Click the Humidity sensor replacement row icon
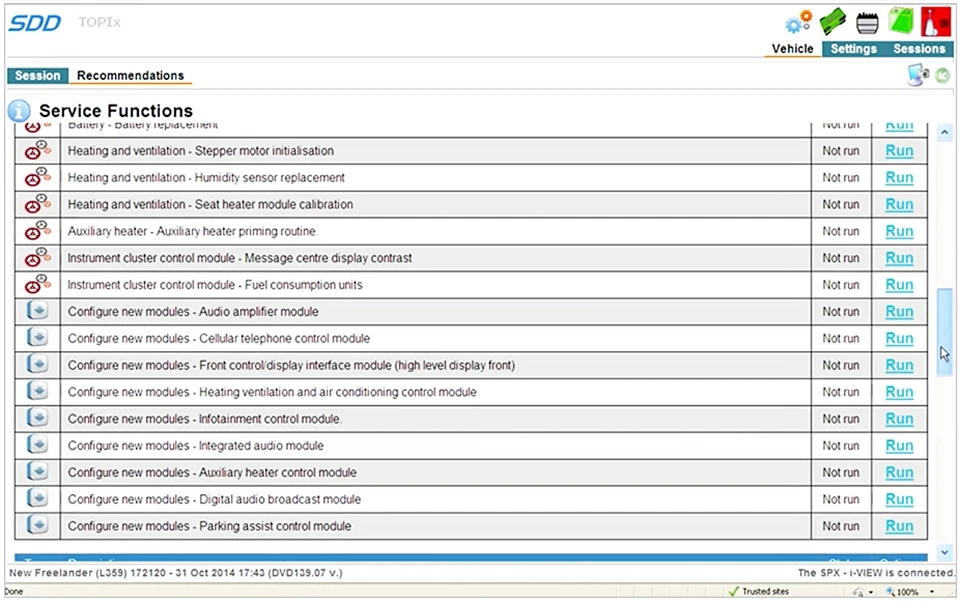The width and height of the screenshot is (960, 602). pos(37,178)
